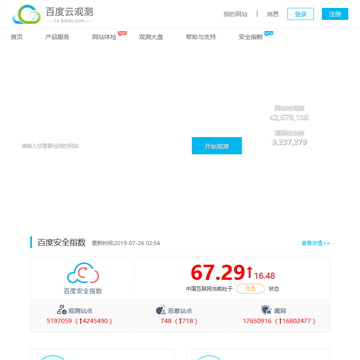
Task: Click the 注册 register button
Action: pyautogui.click(x=335, y=14)
